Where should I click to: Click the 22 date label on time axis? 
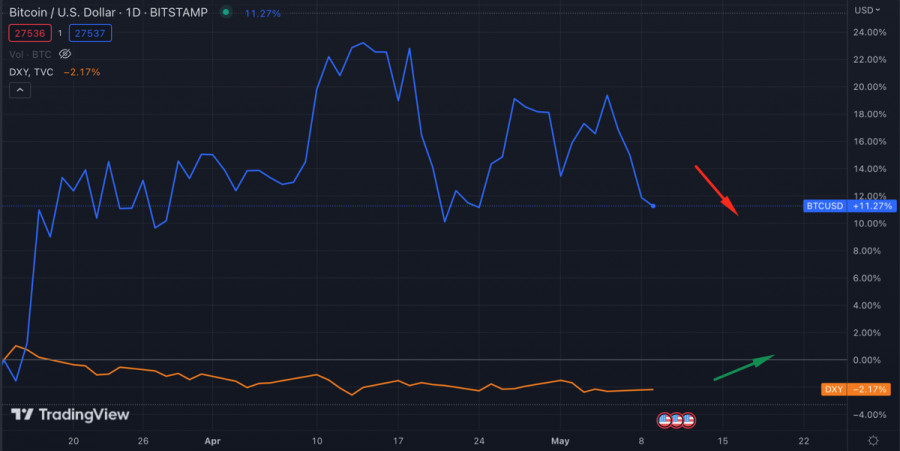click(x=804, y=441)
